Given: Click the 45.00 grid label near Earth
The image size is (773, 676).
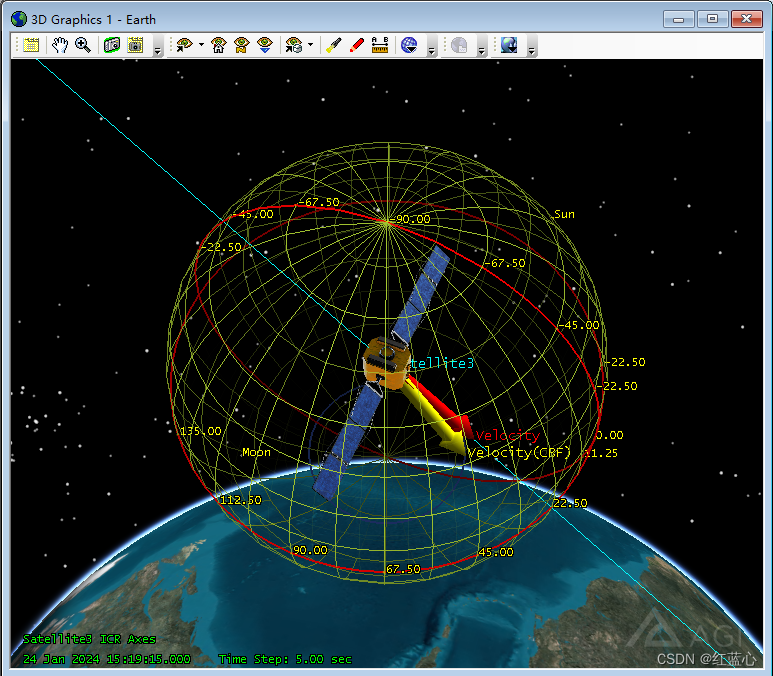Looking at the screenshot, I should pos(496,552).
